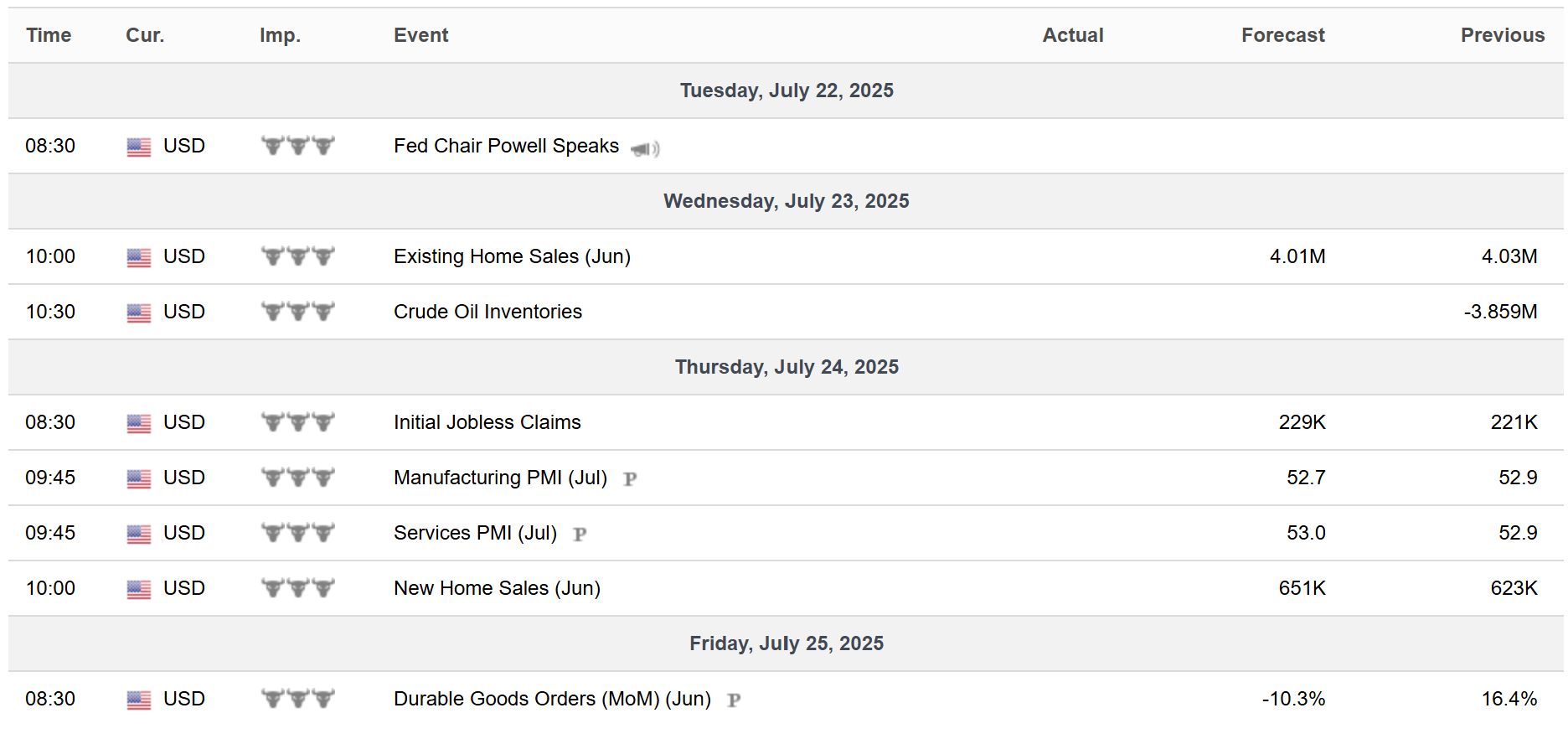Screen dimensions: 1568x744
Task: Open the New Home Sales (Jun) event
Action: pos(497,588)
